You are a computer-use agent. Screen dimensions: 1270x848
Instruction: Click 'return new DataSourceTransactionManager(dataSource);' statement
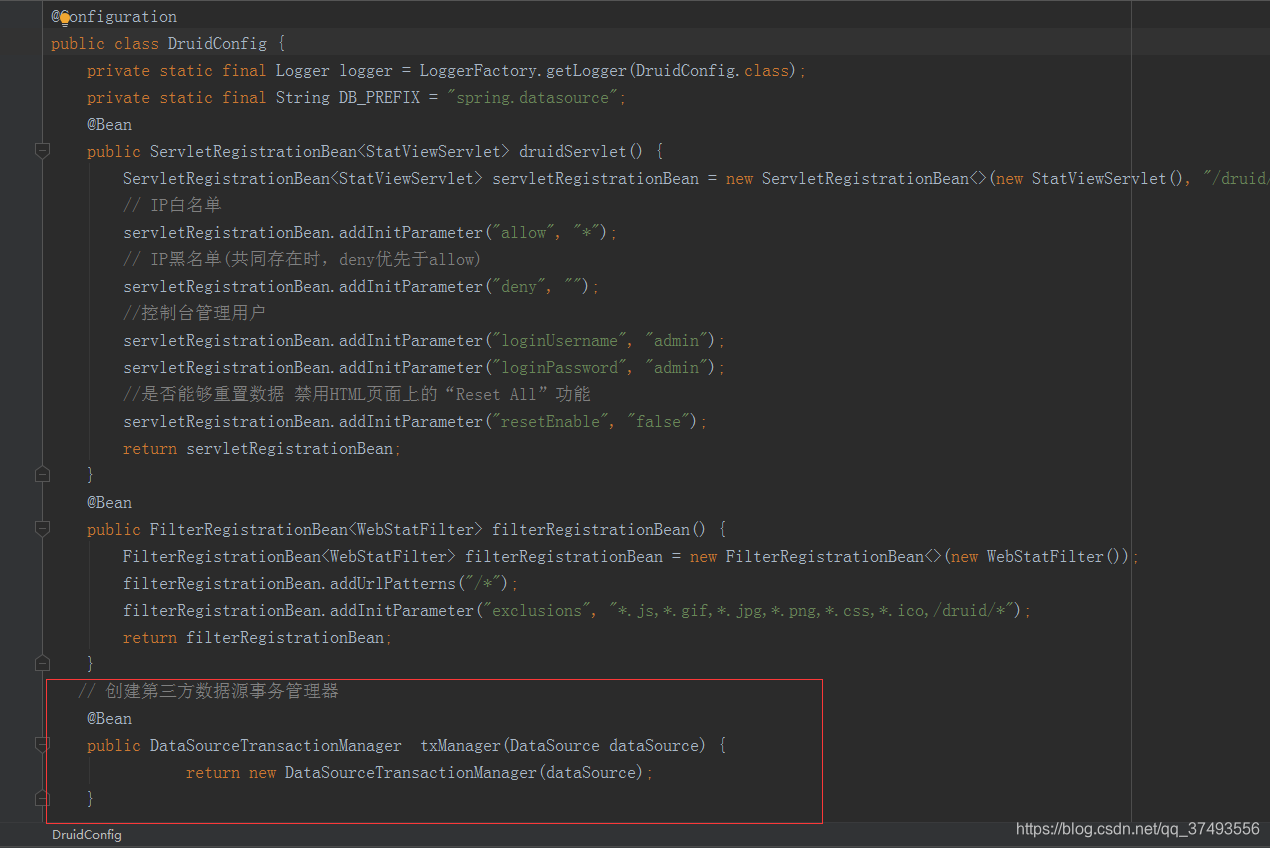point(420,773)
